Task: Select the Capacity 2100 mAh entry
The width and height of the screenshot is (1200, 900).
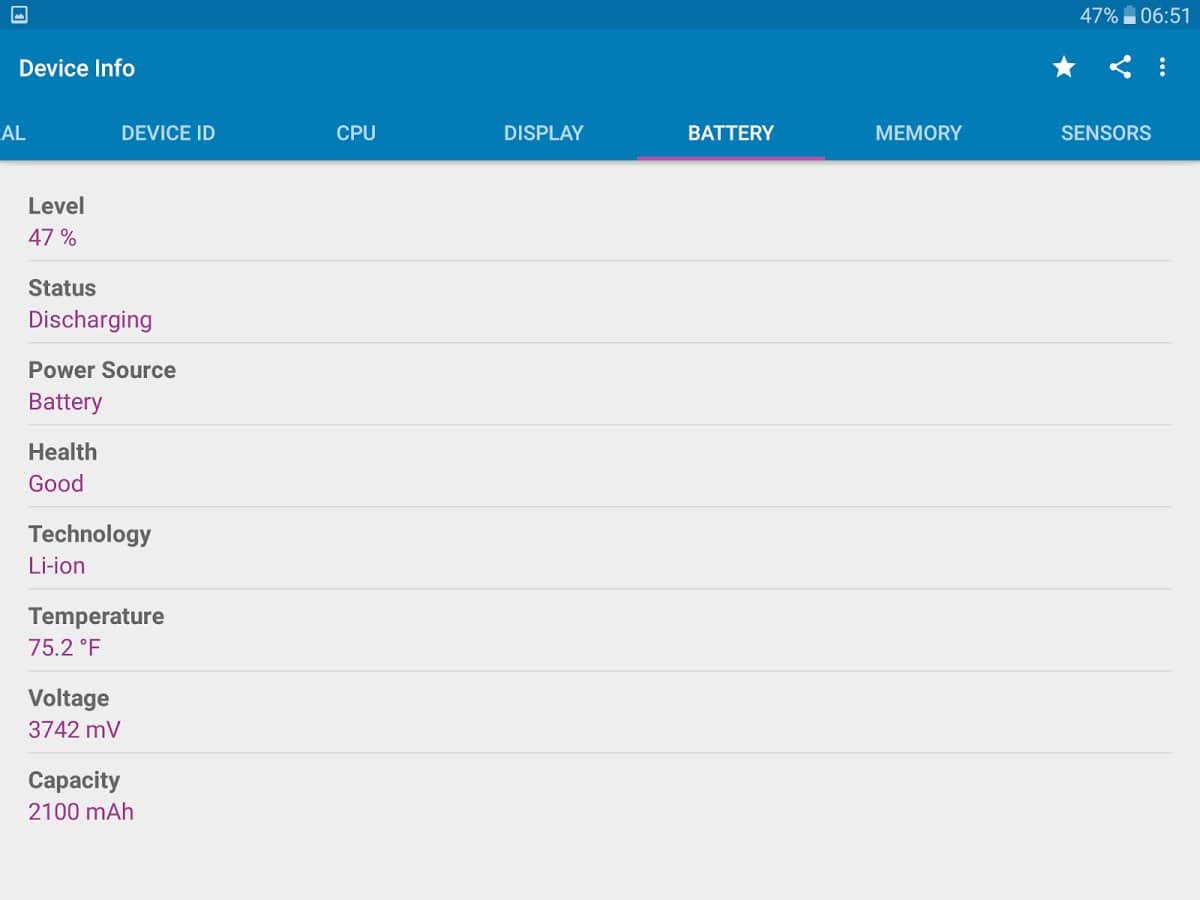Action: [x=600, y=795]
